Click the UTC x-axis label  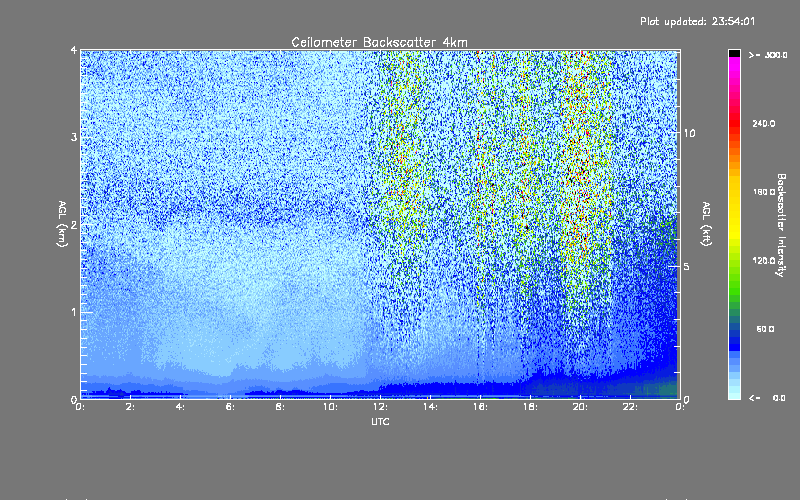click(380, 421)
